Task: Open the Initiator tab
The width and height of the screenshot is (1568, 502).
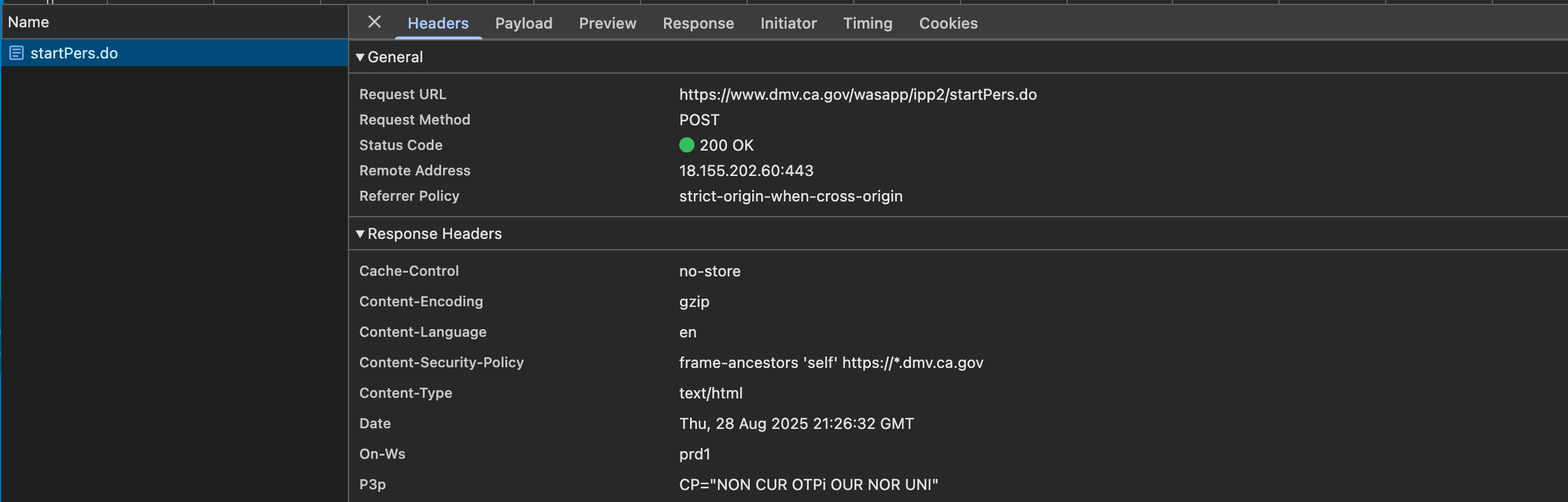Action: coord(788,24)
